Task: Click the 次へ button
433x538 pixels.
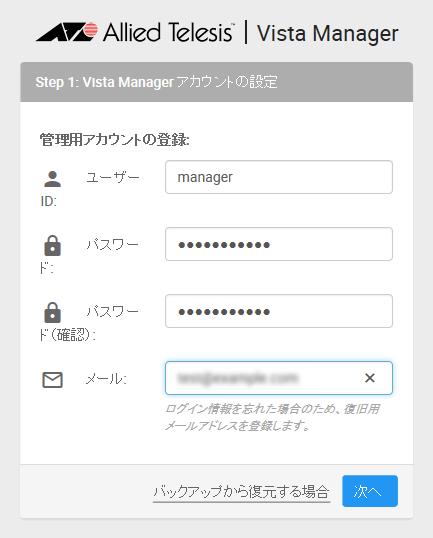Action: (370, 491)
